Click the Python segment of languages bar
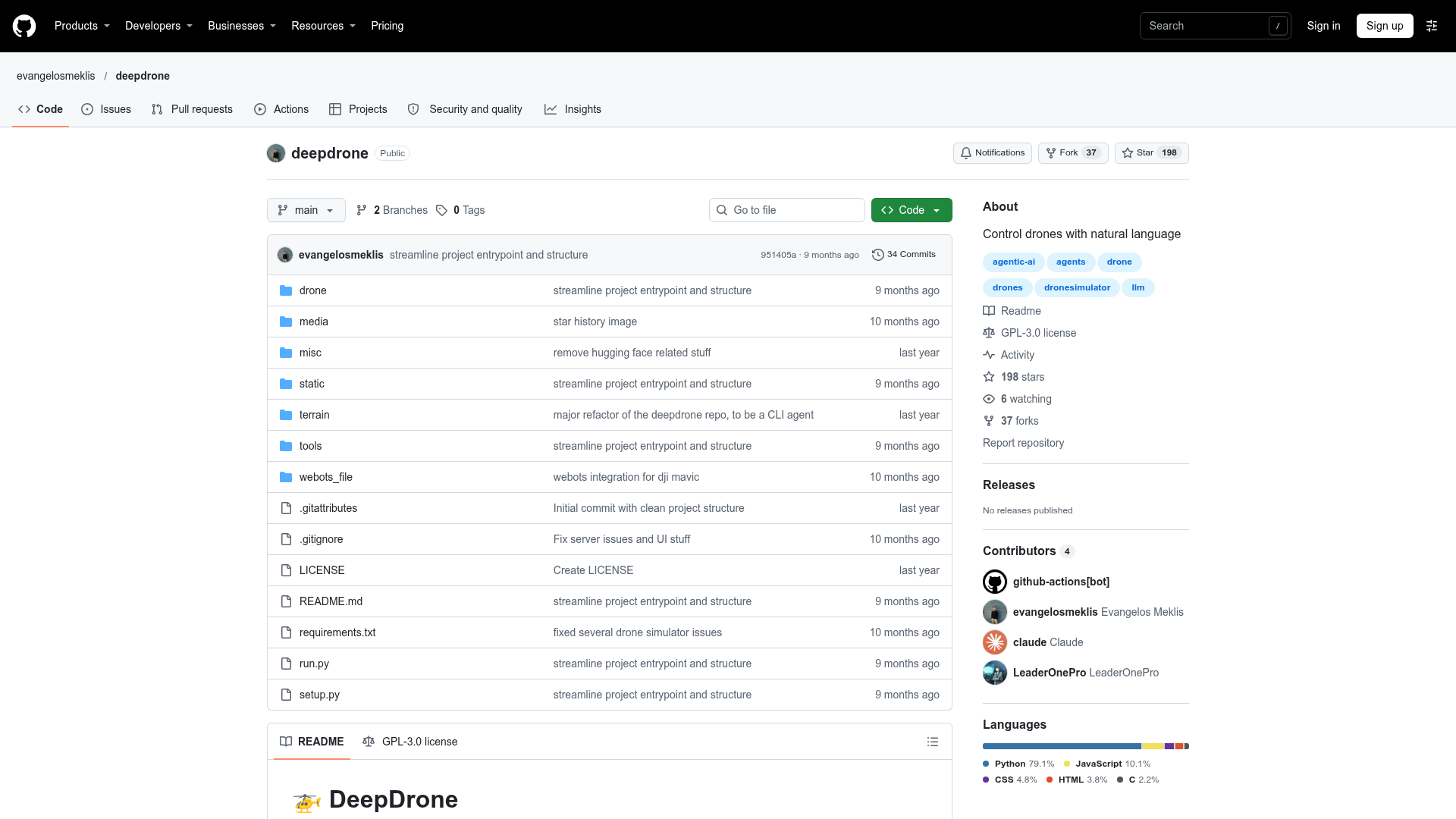Screen dimensions: 1456x819 pos(1062,746)
